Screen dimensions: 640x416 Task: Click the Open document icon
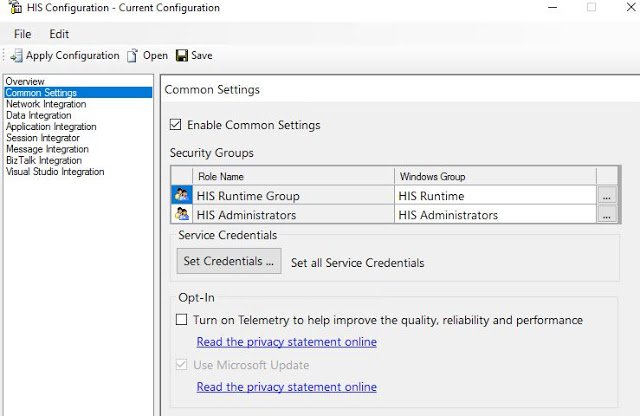132,56
